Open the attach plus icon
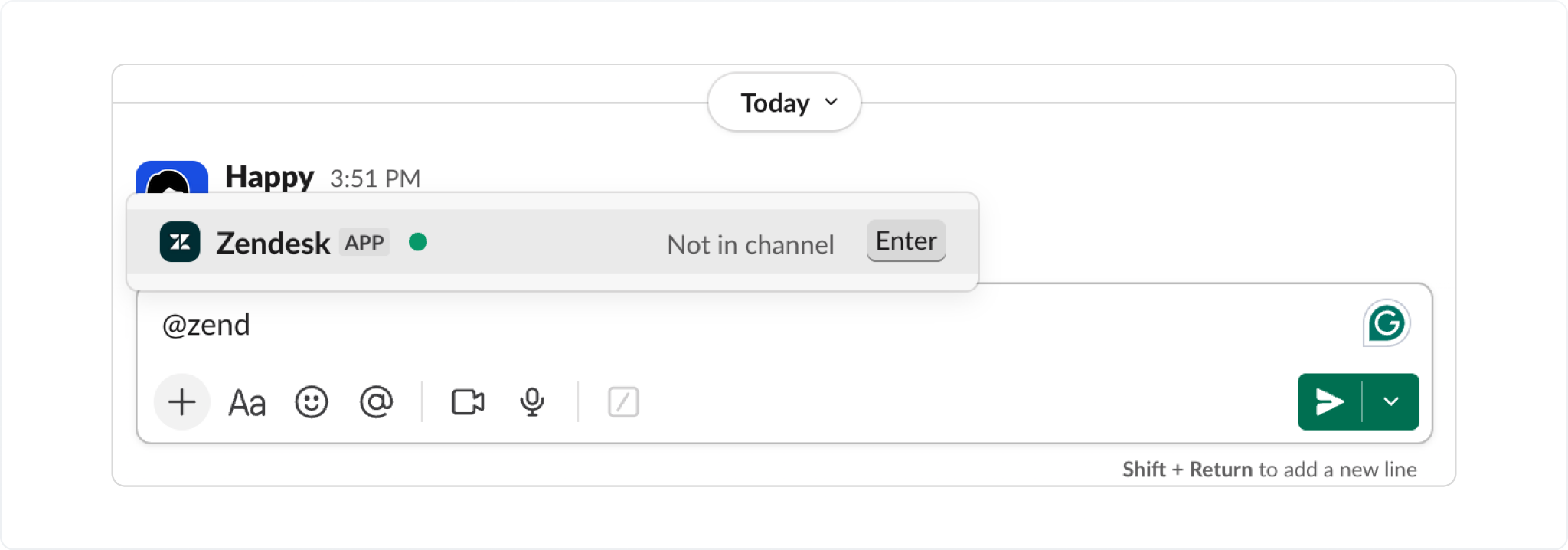The image size is (1568, 550). point(181,401)
